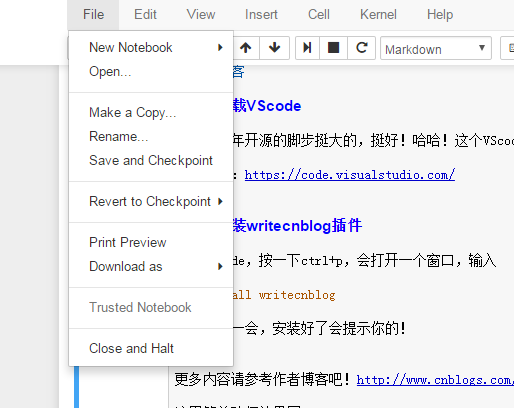Follow the www.cnblogs.com link
This screenshot has height=408, width=514.
click(x=435, y=380)
